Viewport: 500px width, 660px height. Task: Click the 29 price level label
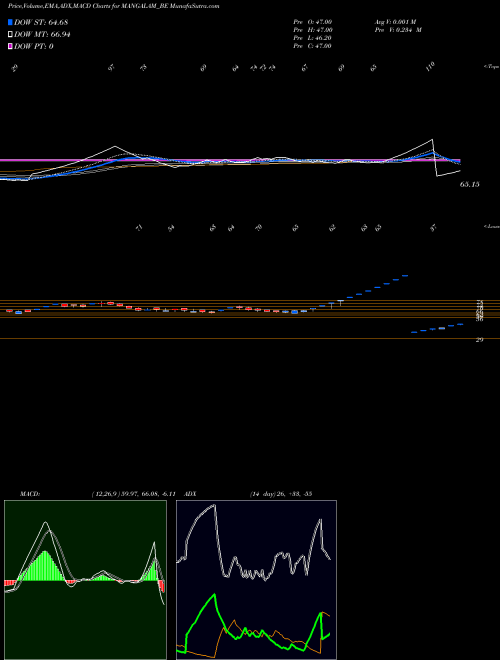(479, 340)
